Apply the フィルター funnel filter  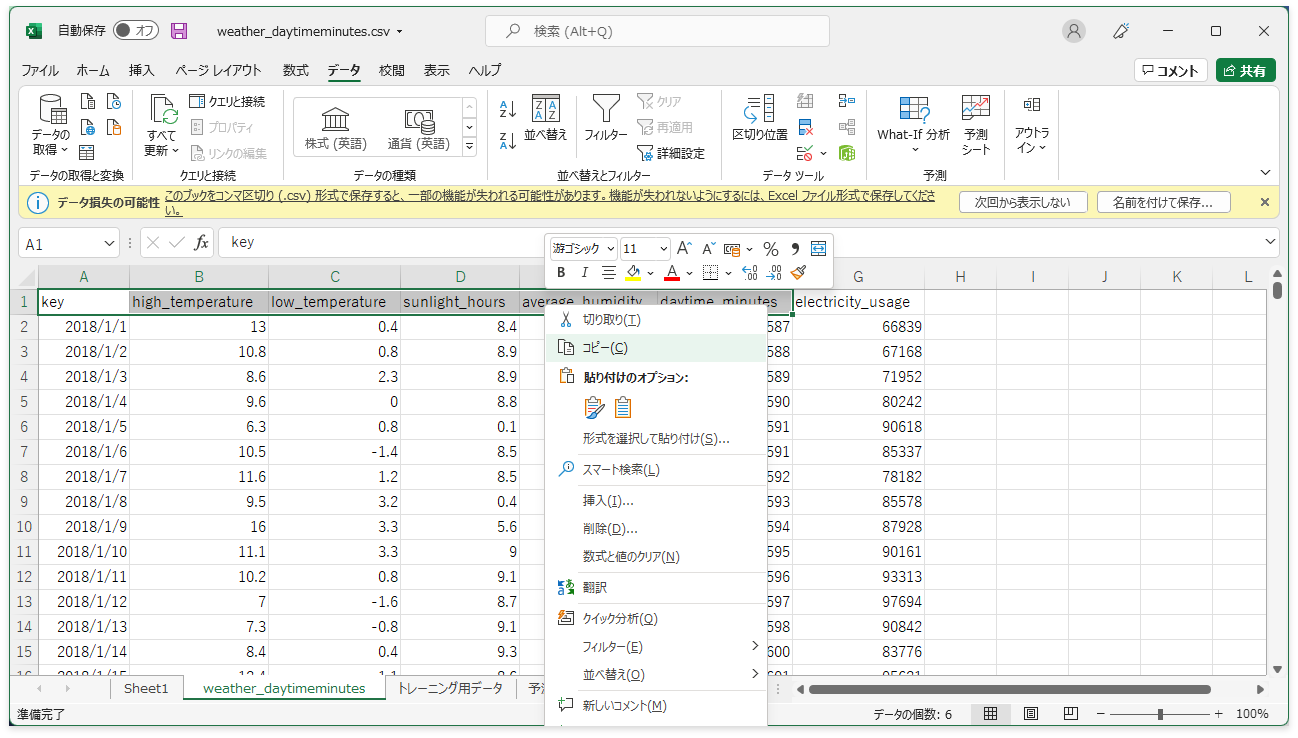pos(605,119)
